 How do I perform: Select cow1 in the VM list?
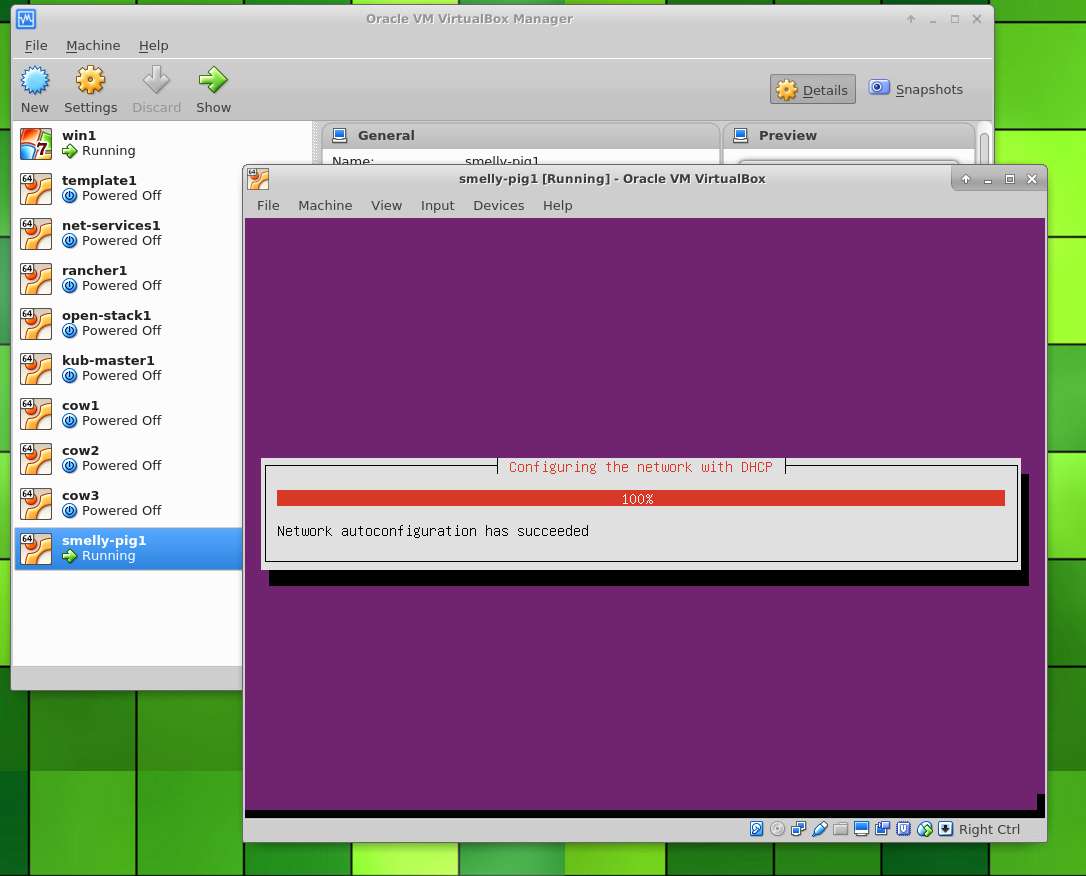(x=127, y=413)
